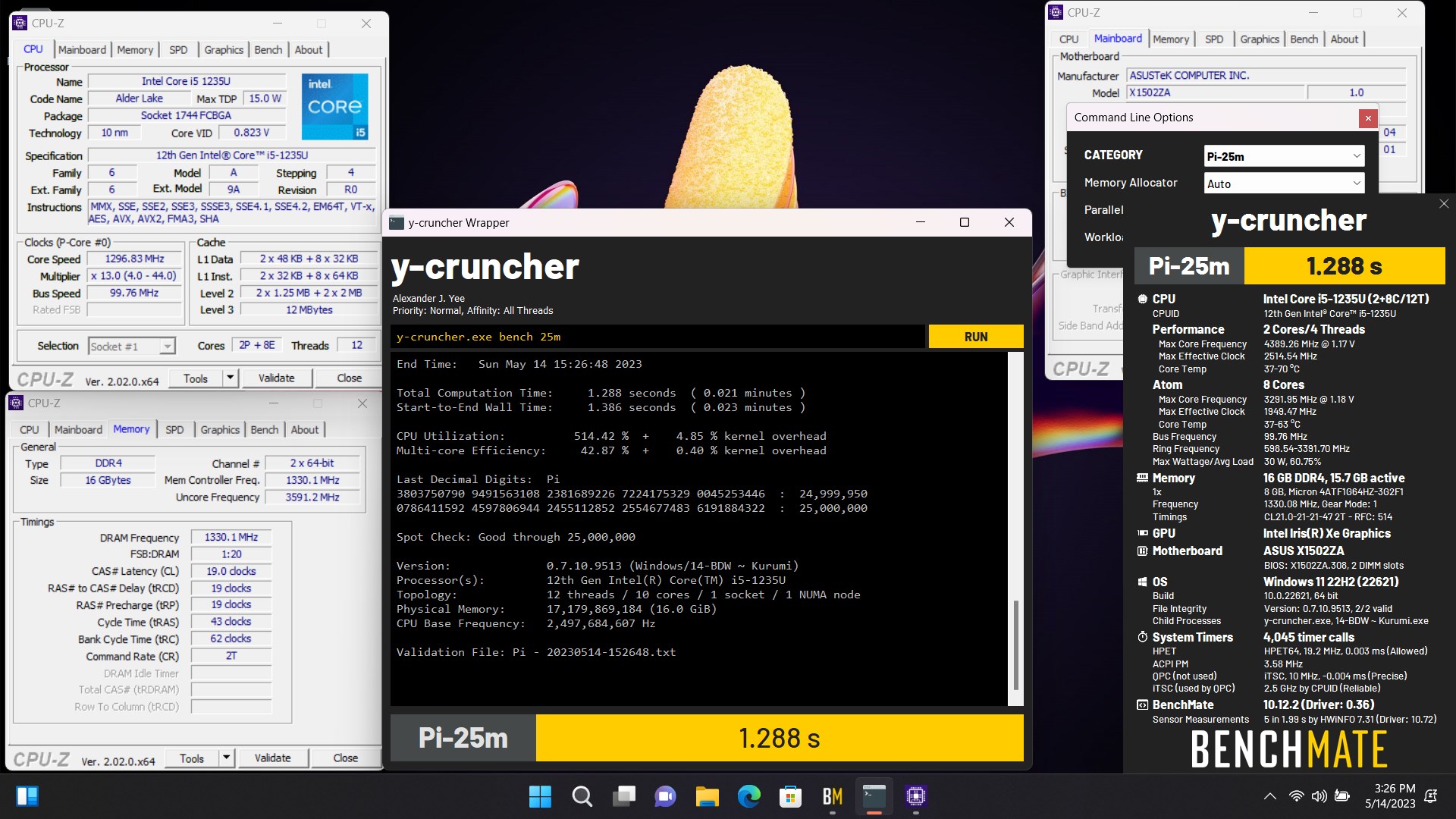This screenshot has height=819, width=1456.
Task: Open About tab in CPU window
Action: tap(309, 49)
